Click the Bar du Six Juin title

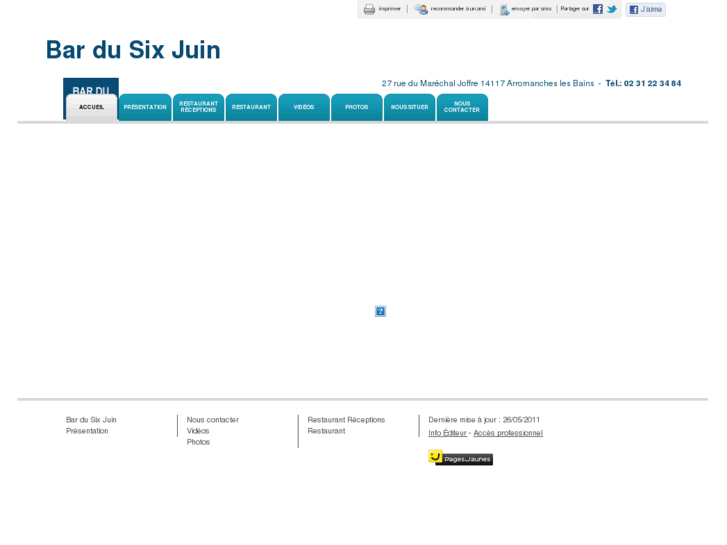click(x=133, y=50)
